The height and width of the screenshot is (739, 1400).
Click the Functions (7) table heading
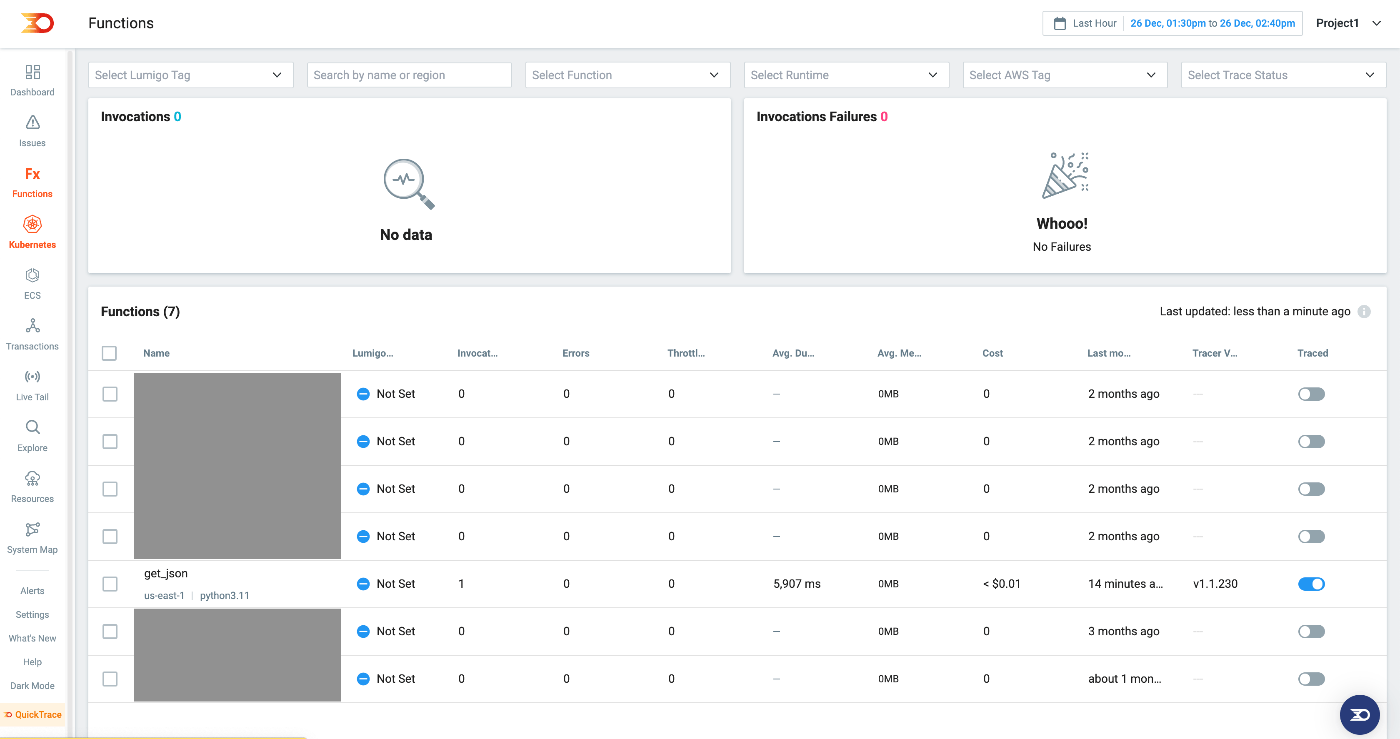140,312
